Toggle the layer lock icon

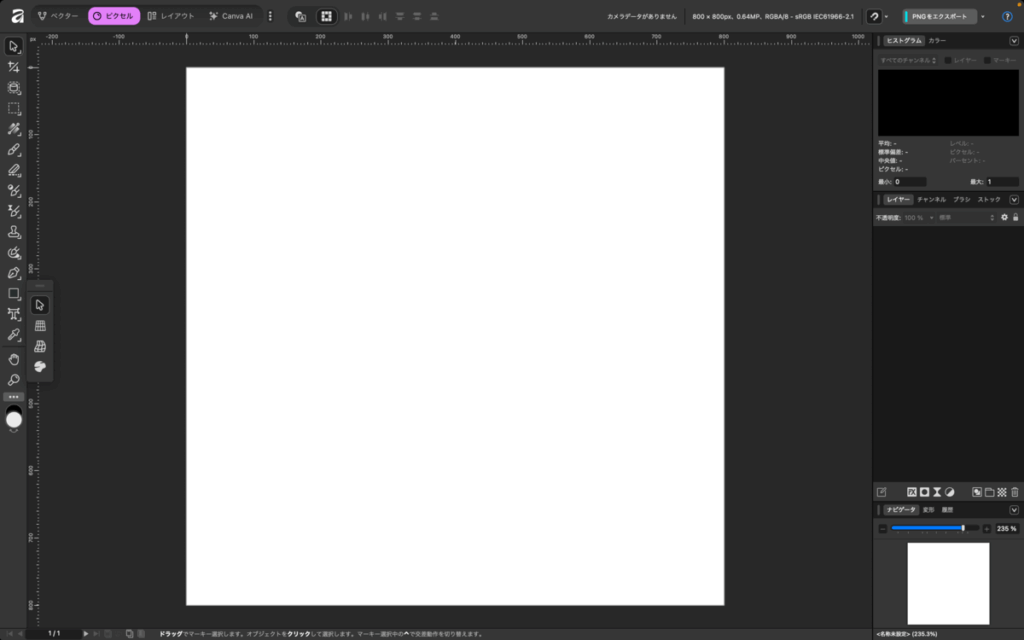1015,217
